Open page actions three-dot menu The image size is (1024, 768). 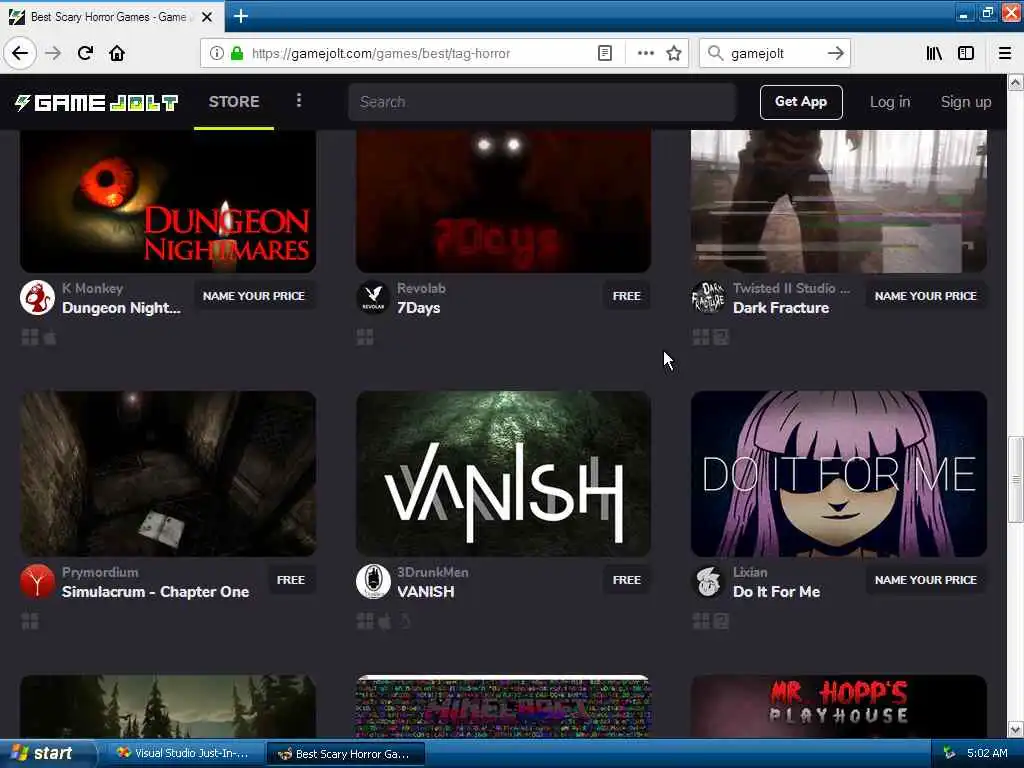[645, 53]
